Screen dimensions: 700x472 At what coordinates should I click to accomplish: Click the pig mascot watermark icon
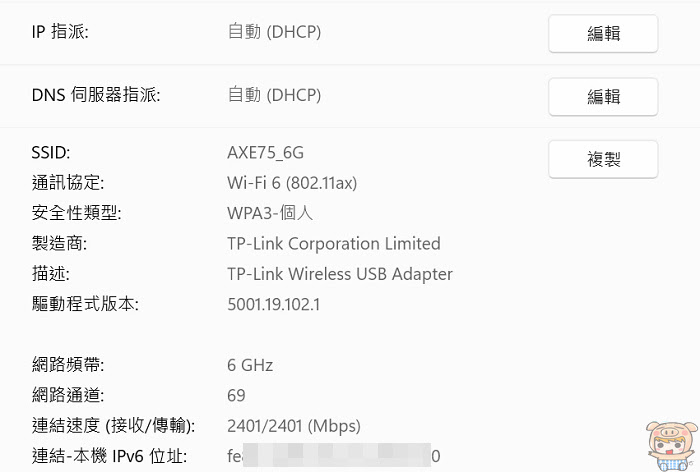672,446
